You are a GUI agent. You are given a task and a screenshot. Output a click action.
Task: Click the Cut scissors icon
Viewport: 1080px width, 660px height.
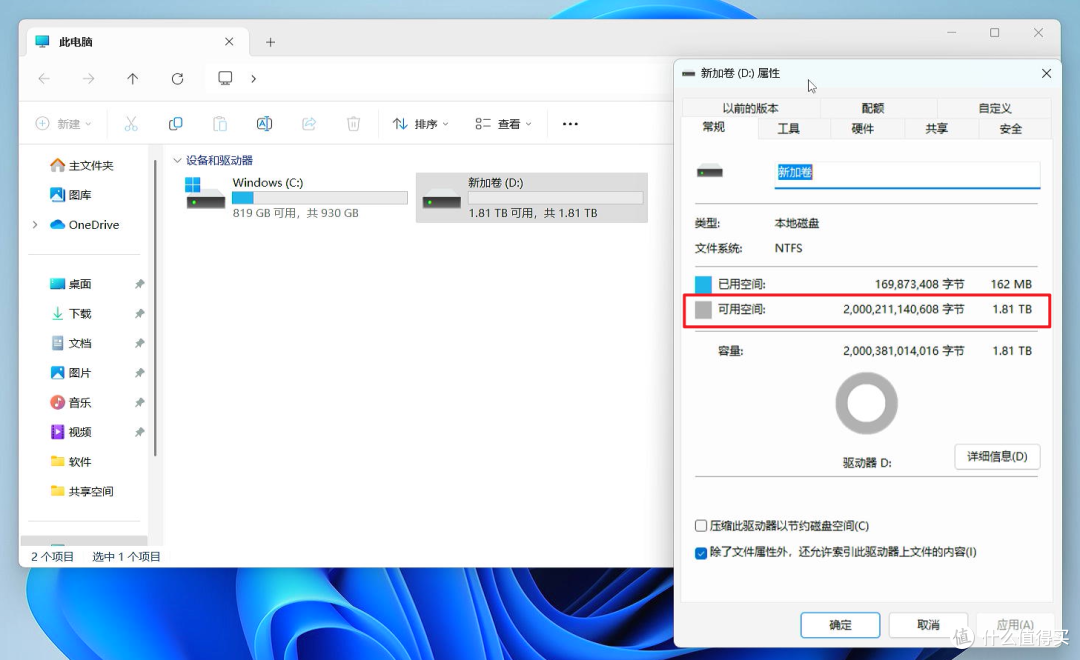pos(131,124)
